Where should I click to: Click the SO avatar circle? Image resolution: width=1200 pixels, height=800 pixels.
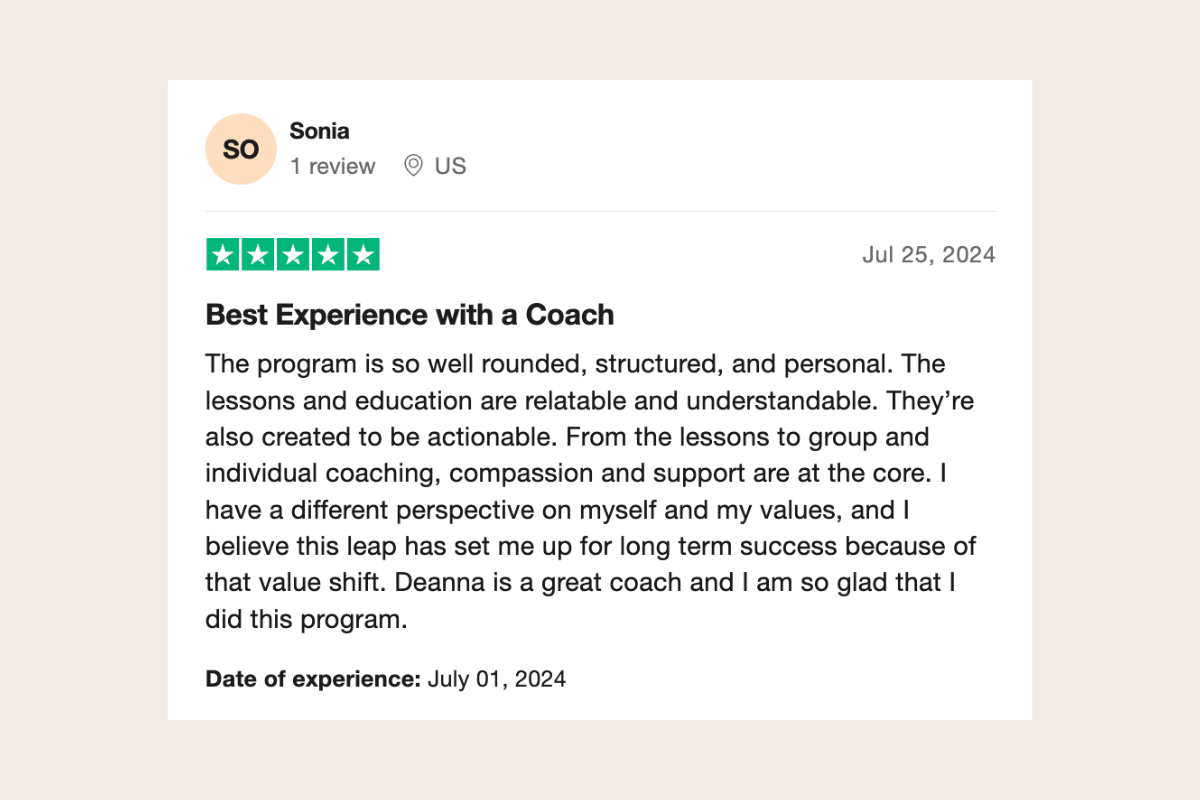coord(240,149)
